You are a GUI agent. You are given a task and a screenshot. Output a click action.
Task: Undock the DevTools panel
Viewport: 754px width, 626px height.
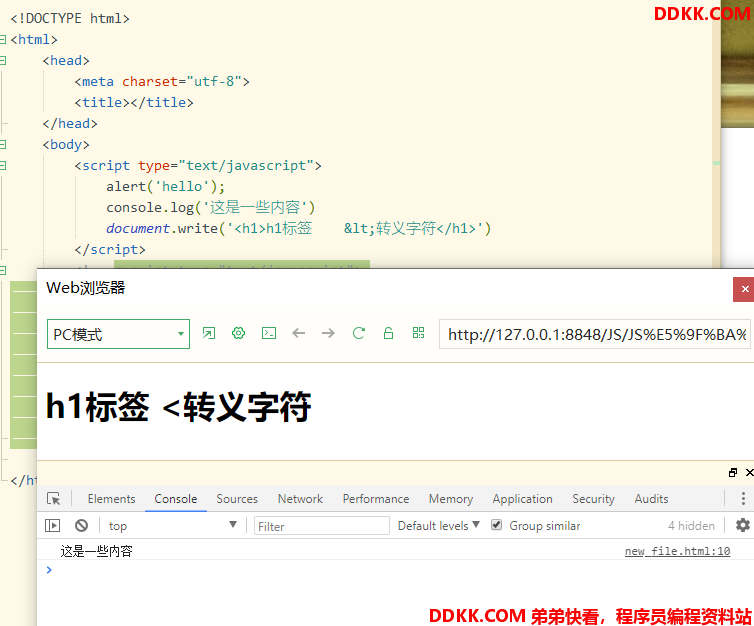(x=733, y=473)
